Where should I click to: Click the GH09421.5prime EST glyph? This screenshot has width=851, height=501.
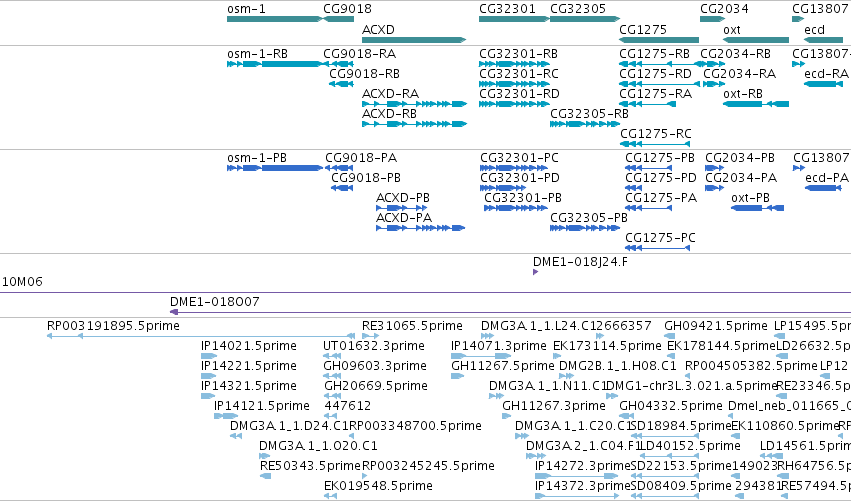670,337
